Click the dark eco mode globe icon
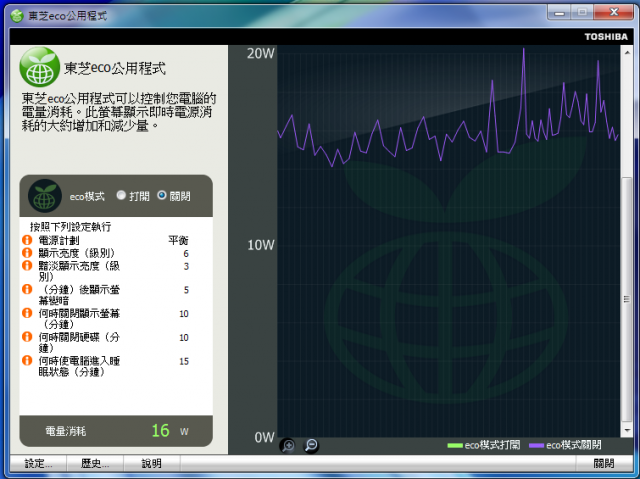The height and width of the screenshot is (479, 640). (44, 196)
